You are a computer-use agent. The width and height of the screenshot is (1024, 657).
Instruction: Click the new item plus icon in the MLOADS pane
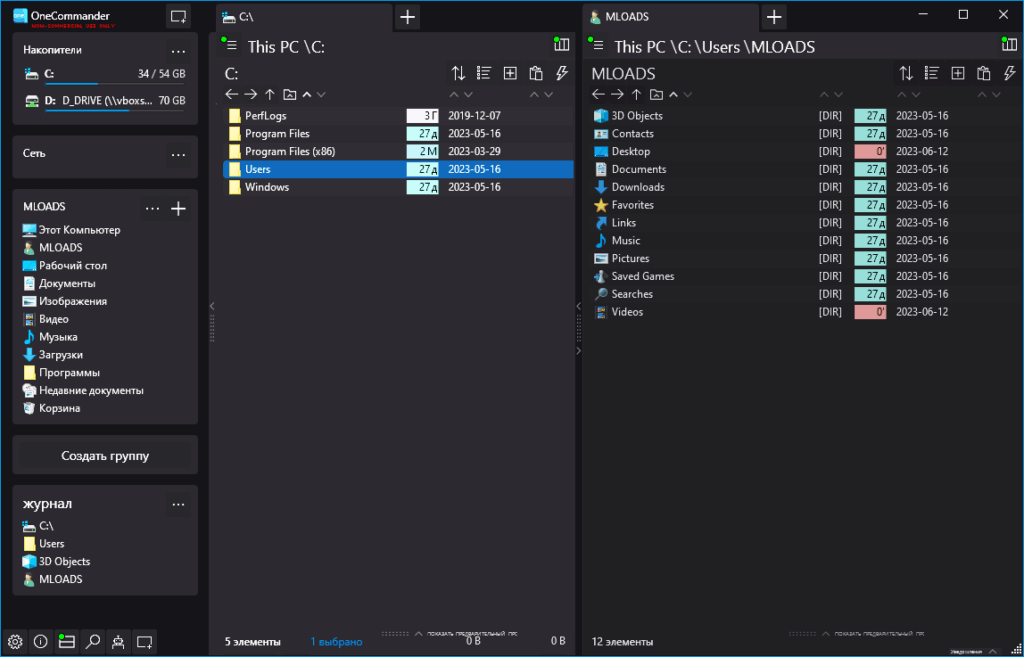[957, 73]
